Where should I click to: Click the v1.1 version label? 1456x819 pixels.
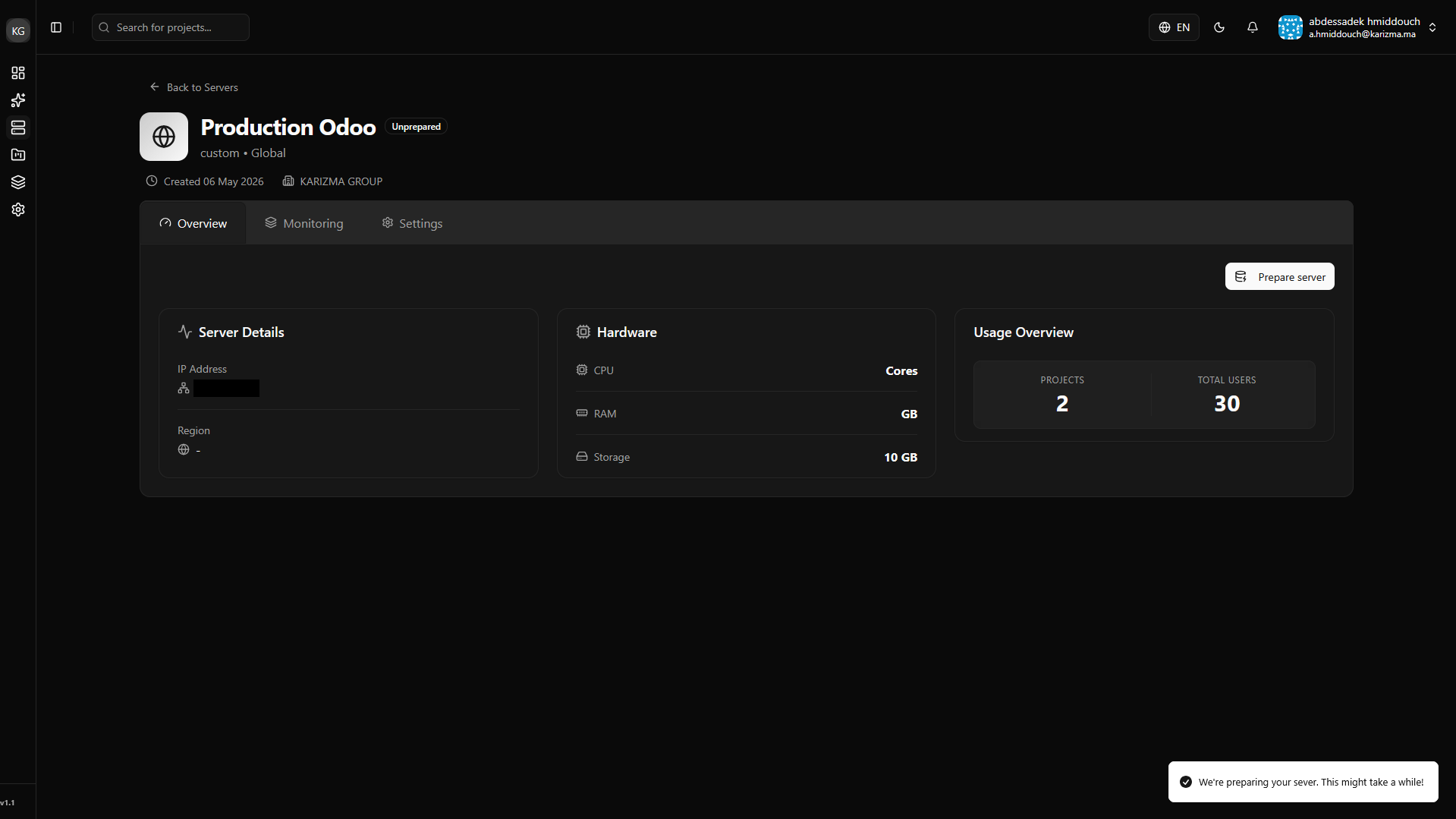(8, 802)
